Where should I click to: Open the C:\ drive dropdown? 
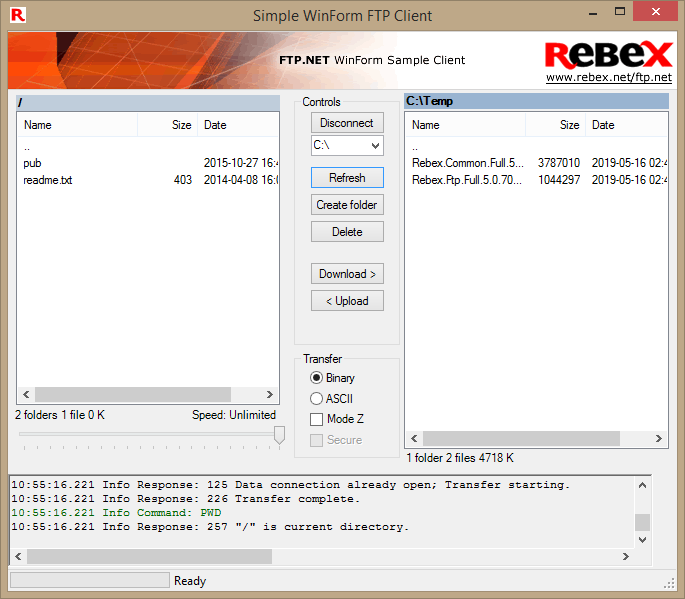(x=347, y=145)
